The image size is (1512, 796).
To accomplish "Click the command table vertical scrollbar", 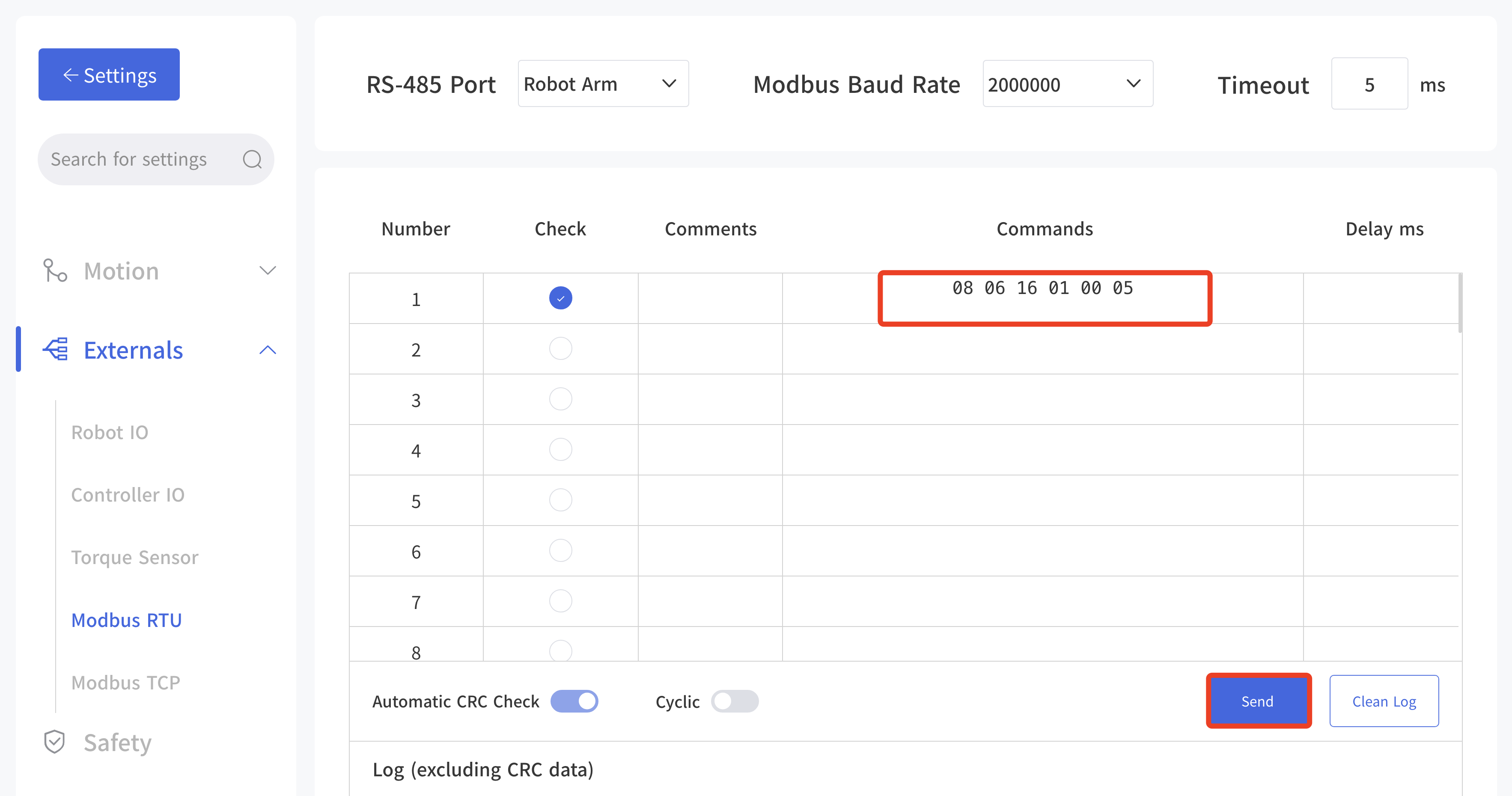I will tap(1460, 303).
